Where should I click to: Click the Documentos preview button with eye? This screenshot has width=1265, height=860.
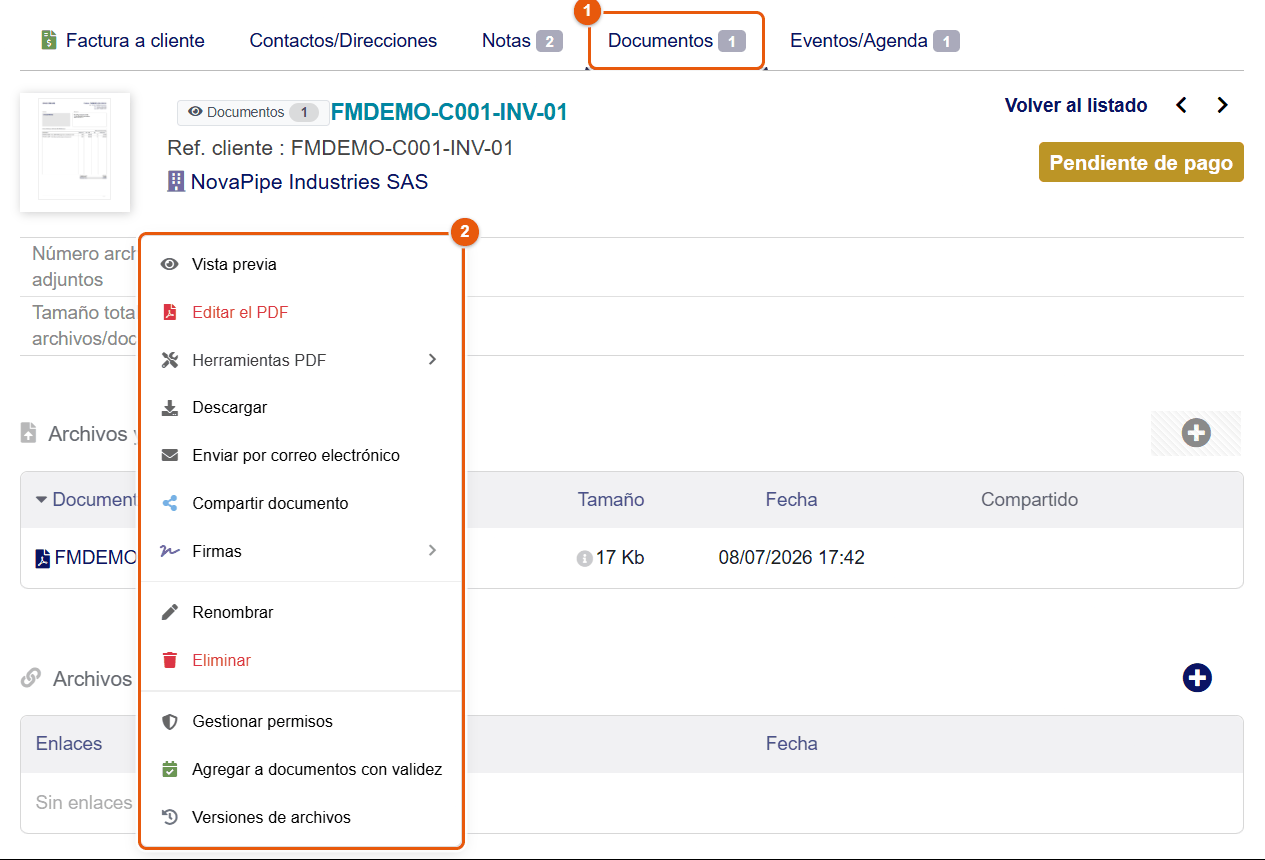[253, 112]
